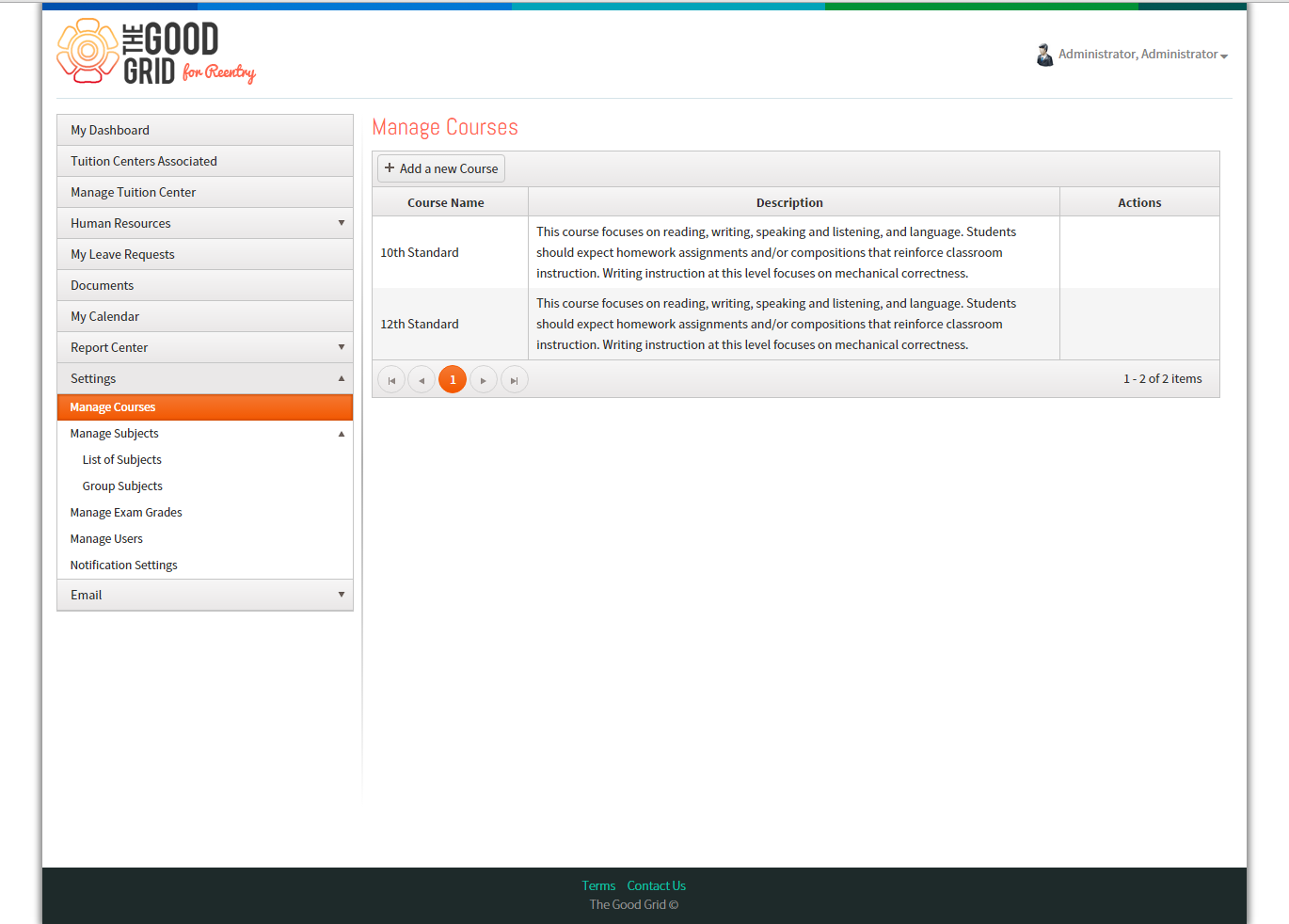
Task: Click the '1 - 2 of 2 items' label
Action: (1162, 379)
